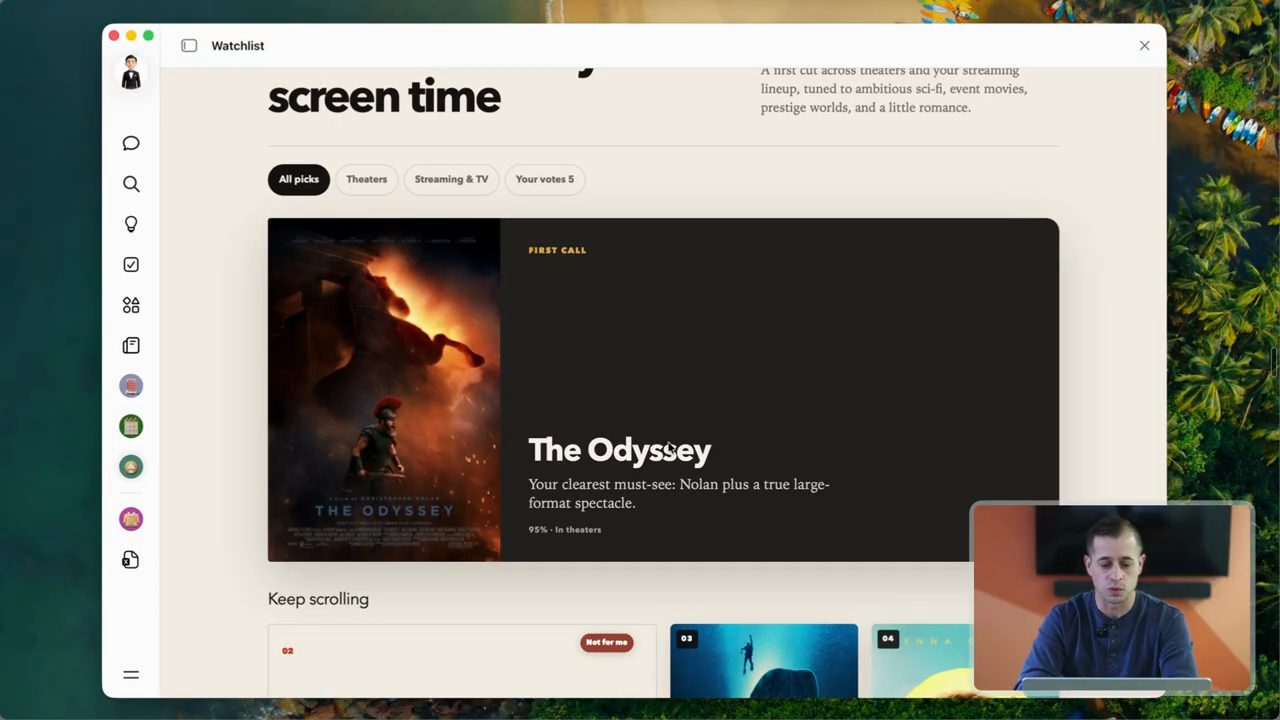Screen dimensions: 1280x720
Task: Close the Watchlist panel with the X
Action: click(x=1145, y=46)
